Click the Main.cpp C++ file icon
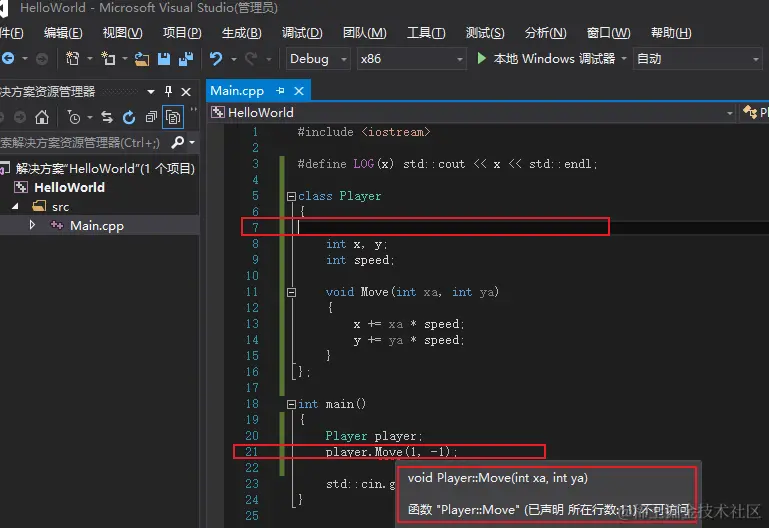The image size is (769, 528). [x=57, y=226]
